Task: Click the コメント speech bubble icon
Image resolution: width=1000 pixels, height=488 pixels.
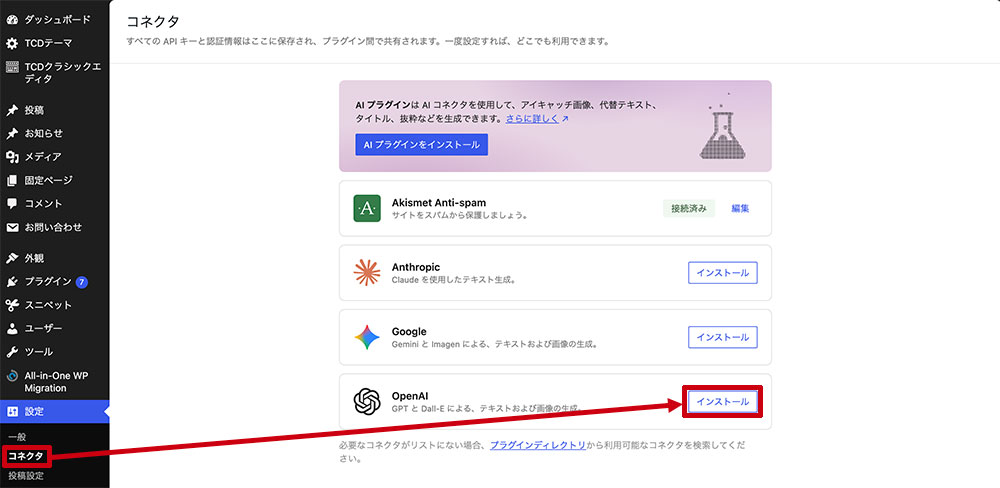Action: pyautogui.click(x=11, y=204)
